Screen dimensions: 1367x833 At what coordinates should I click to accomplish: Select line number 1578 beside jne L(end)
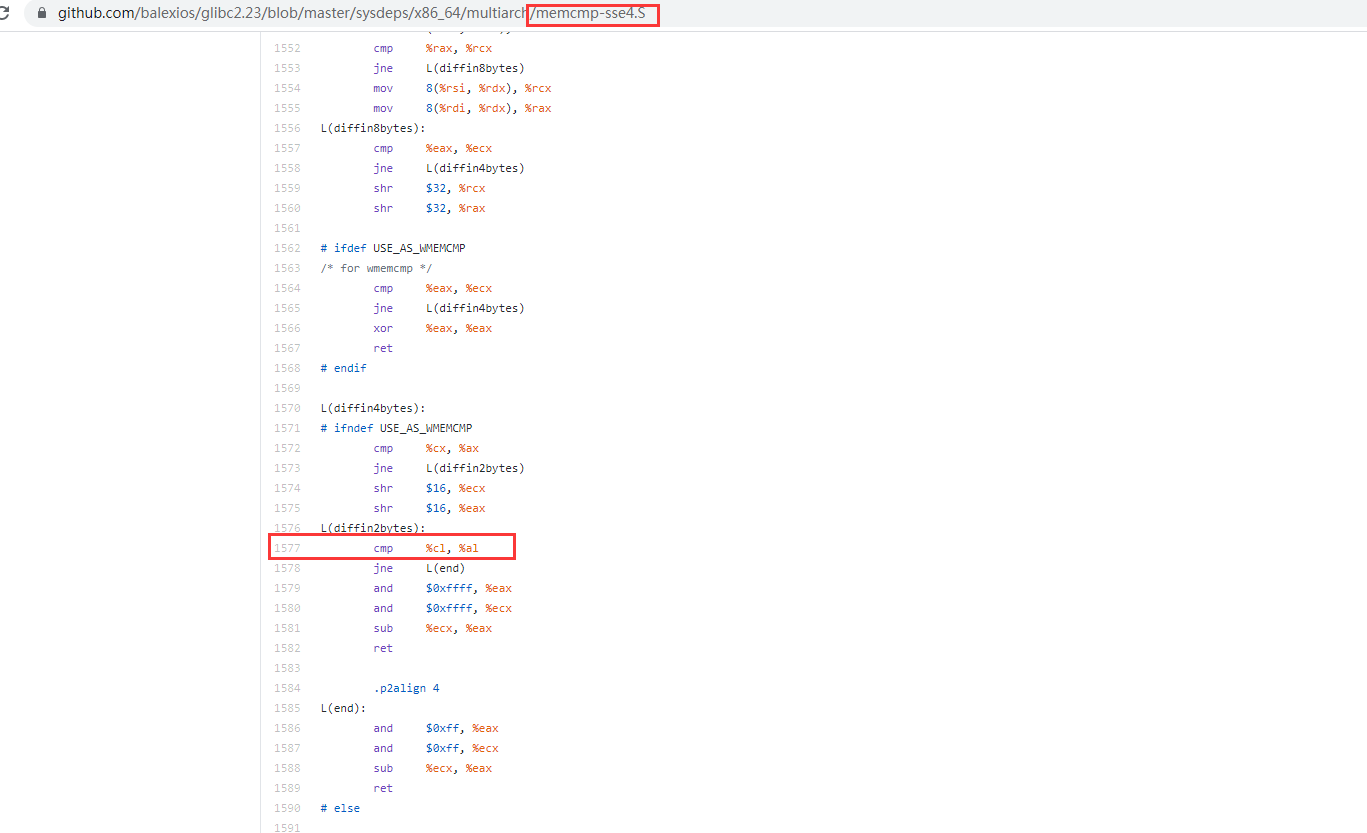point(287,567)
